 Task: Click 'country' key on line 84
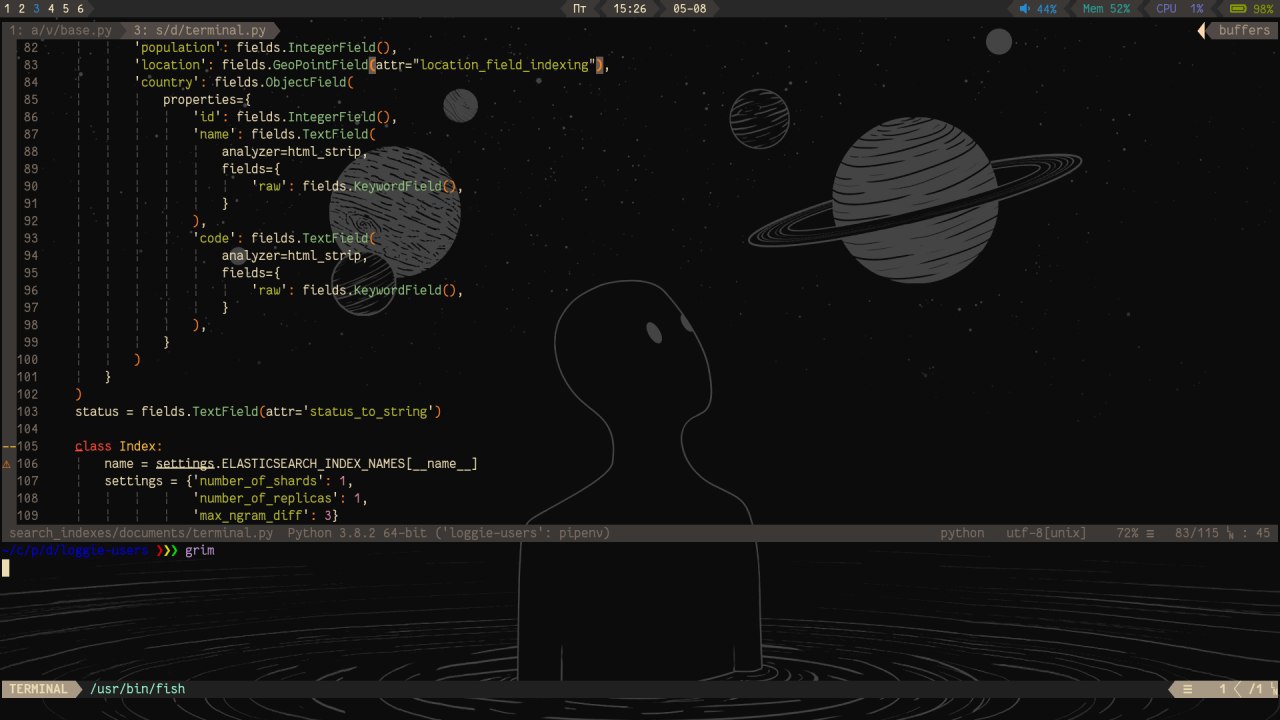pyautogui.click(x=167, y=82)
